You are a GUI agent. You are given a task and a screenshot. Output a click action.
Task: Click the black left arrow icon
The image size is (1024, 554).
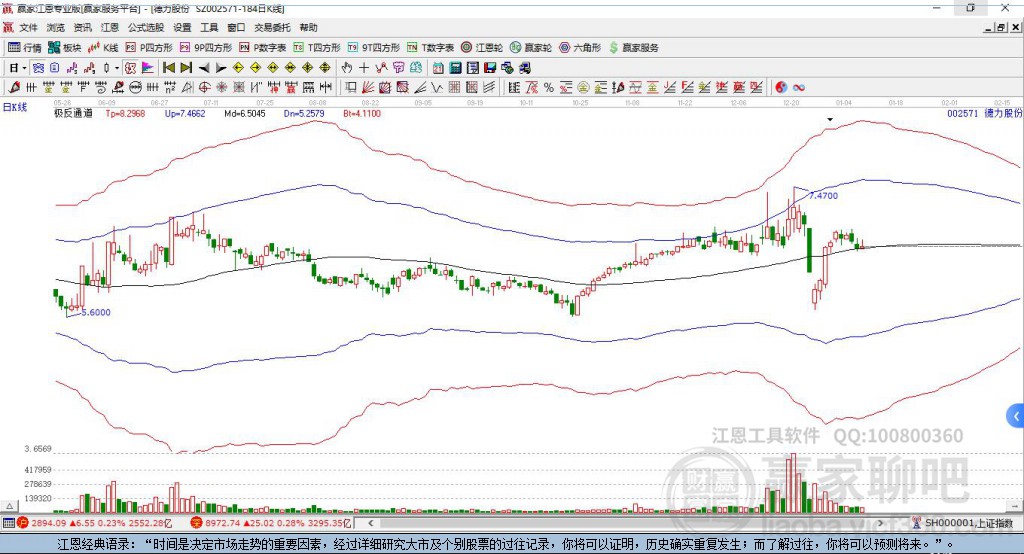pos(204,68)
